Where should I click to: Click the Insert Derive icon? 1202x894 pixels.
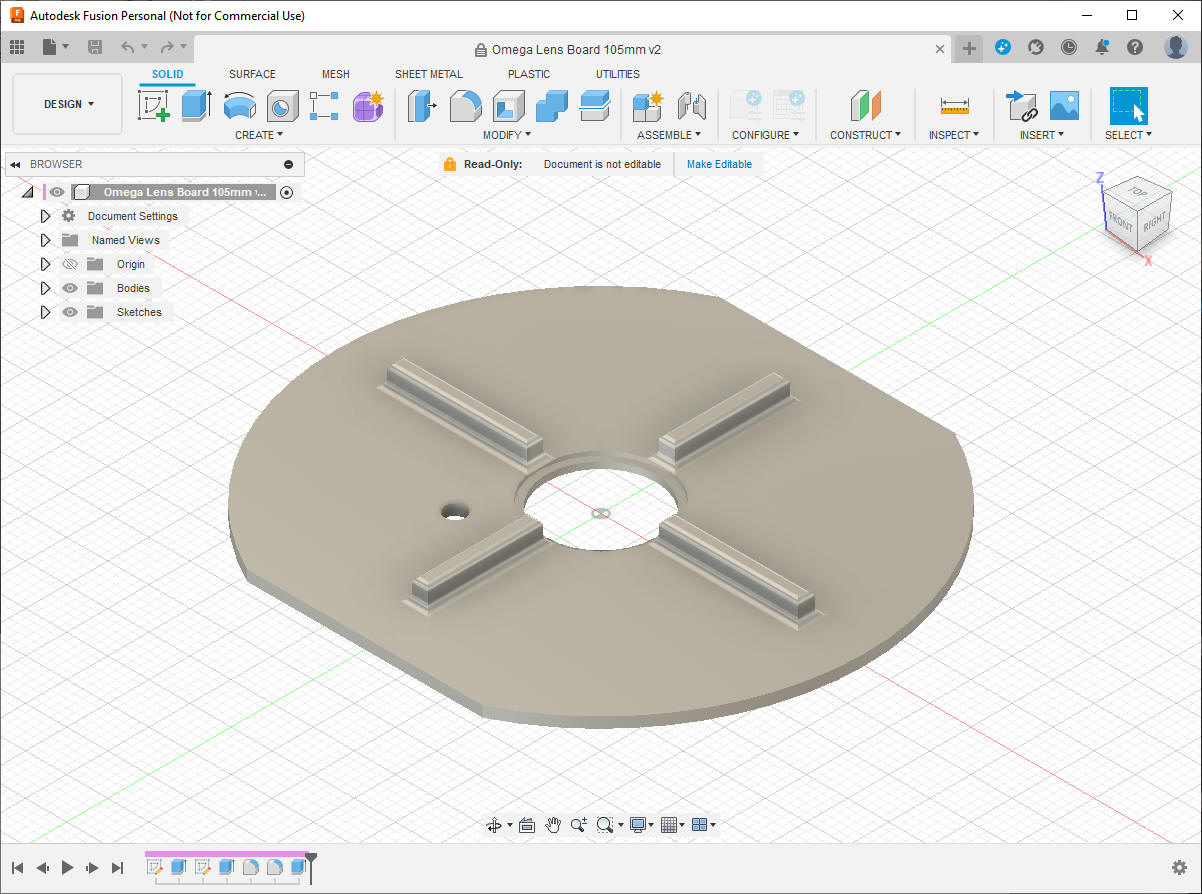1021,105
